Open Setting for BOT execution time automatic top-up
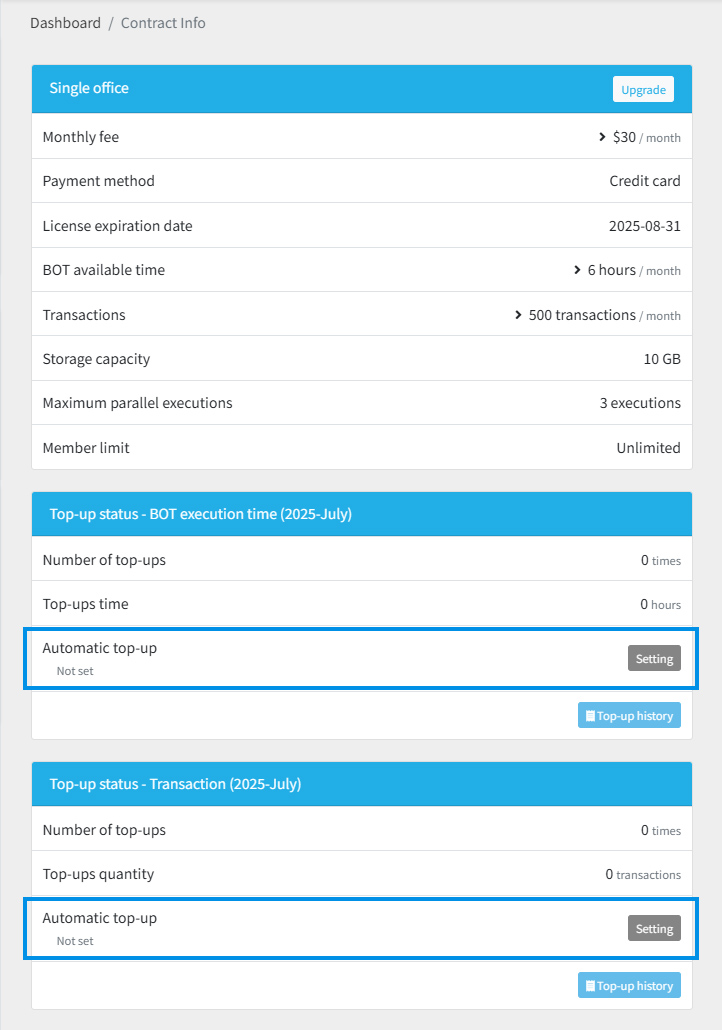The height and width of the screenshot is (1030, 722). click(654, 658)
